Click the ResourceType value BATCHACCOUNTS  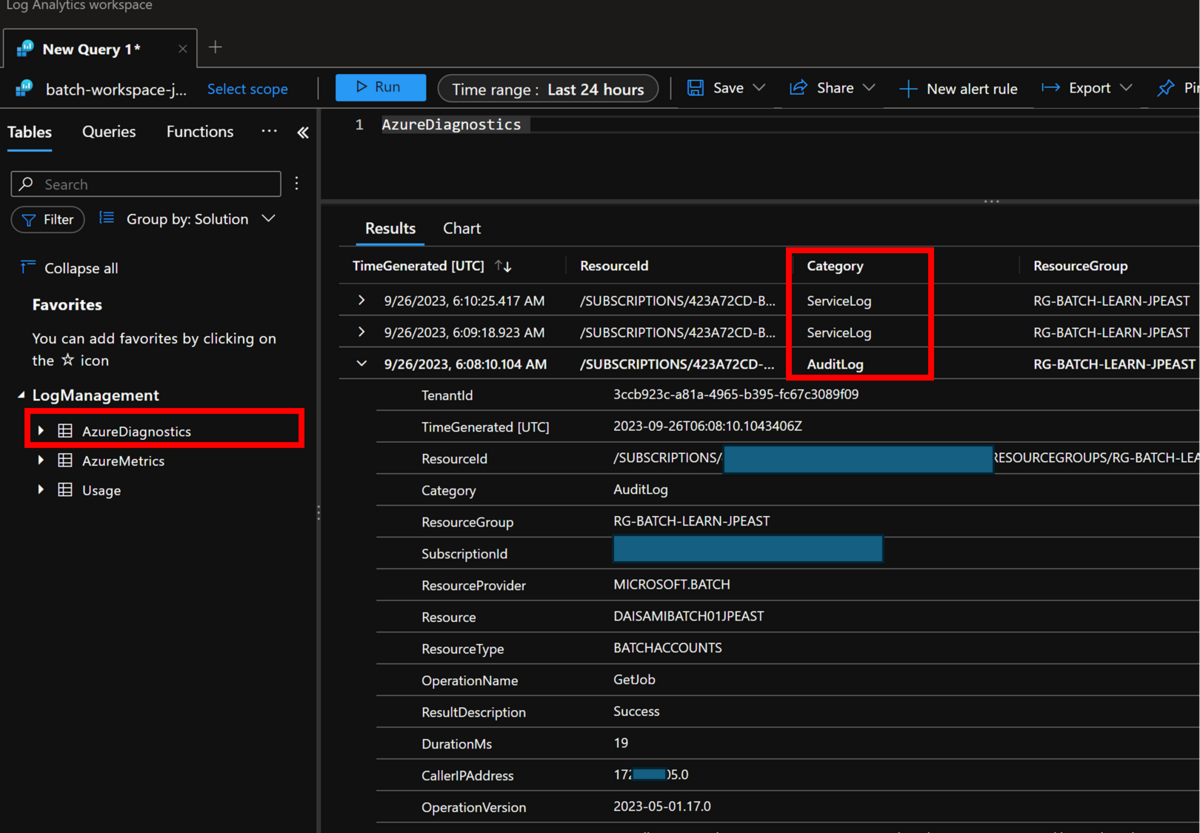click(x=667, y=648)
